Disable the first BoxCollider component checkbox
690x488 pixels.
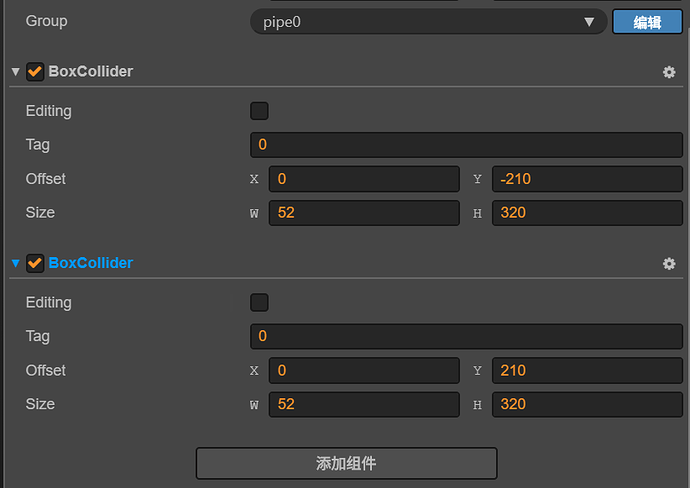35,72
